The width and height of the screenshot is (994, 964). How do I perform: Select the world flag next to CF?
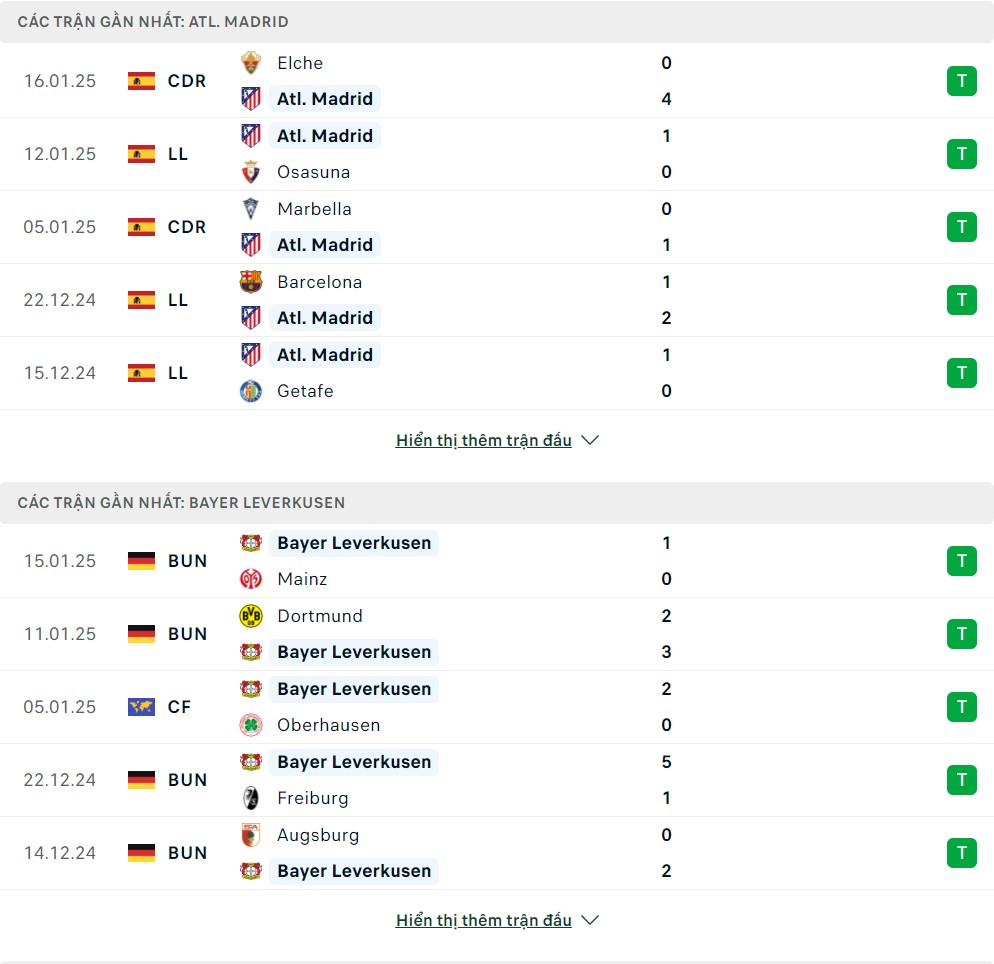(141, 707)
